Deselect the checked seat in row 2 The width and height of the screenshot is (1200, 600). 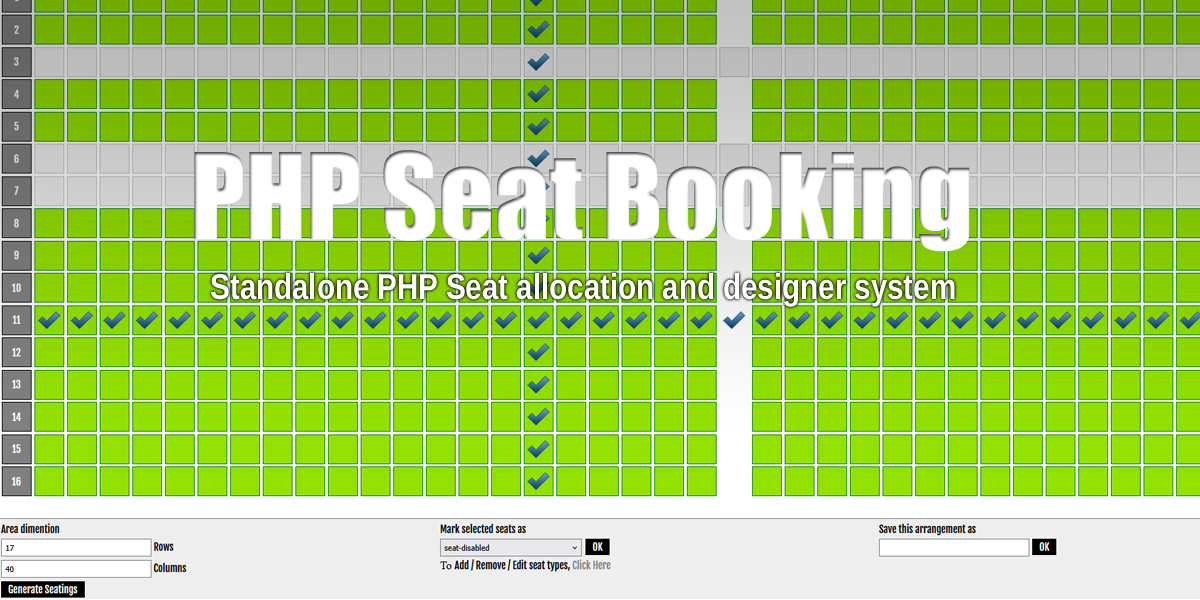(x=537, y=29)
